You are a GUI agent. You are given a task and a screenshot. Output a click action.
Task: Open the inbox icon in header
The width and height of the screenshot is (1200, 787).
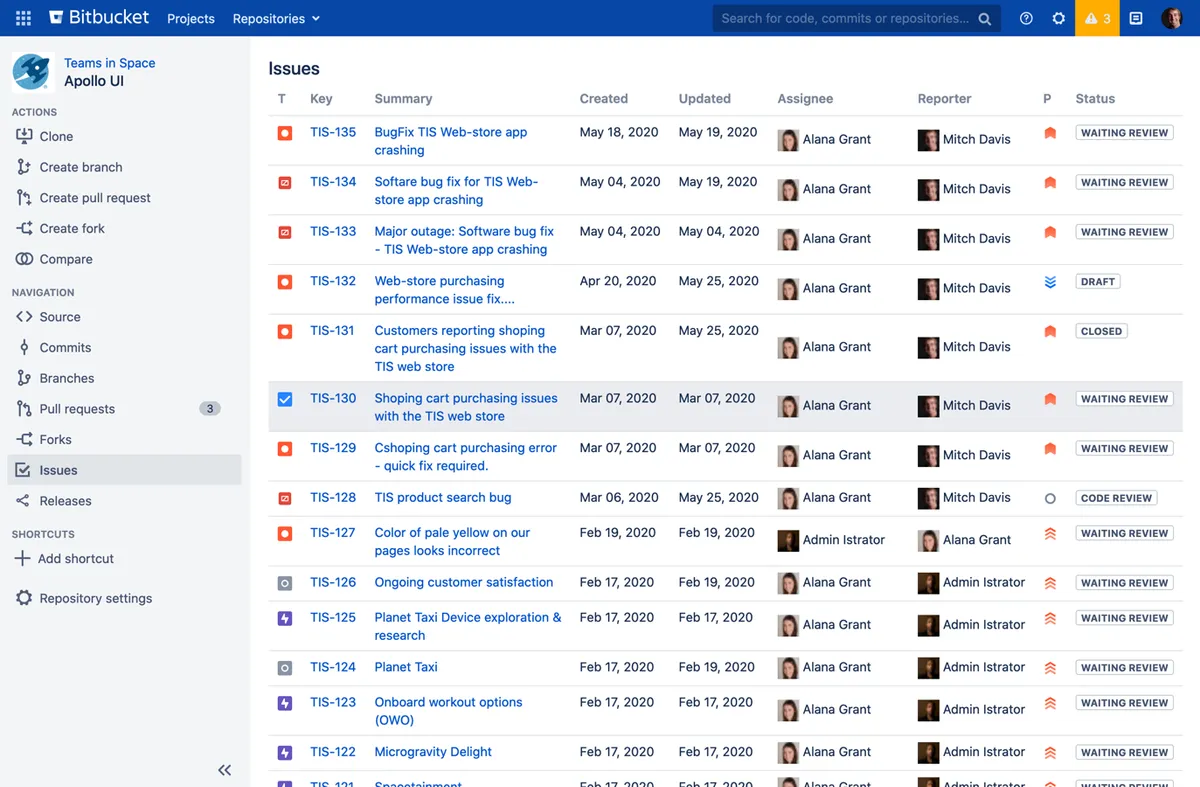tap(1136, 18)
